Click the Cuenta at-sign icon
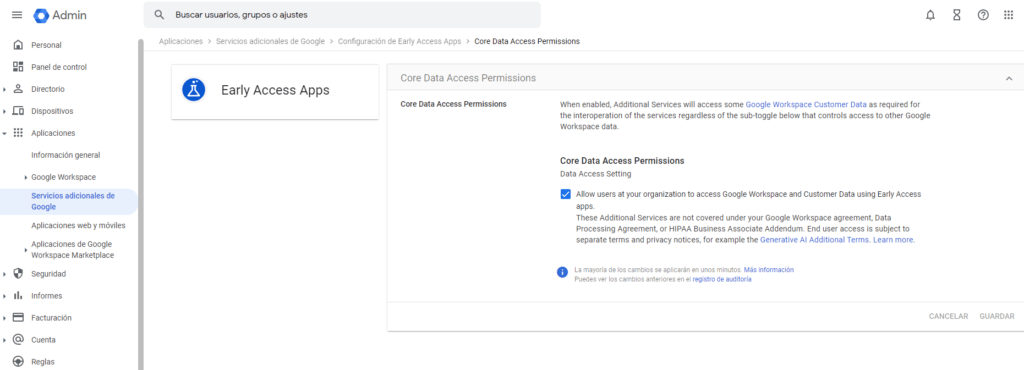1024x370 pixels. [18, 339]
